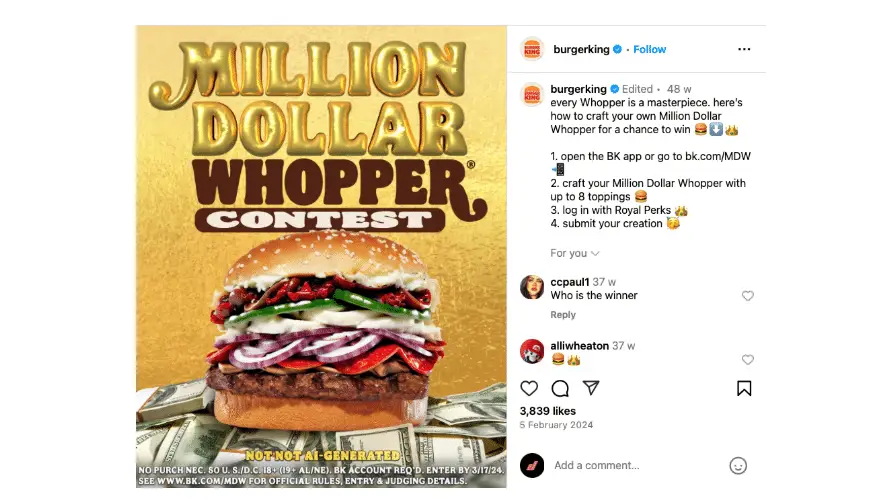This screenshot has height=499, width=892.
Task: Expand the For you comments filter
Action: click(x=575, y=253)
